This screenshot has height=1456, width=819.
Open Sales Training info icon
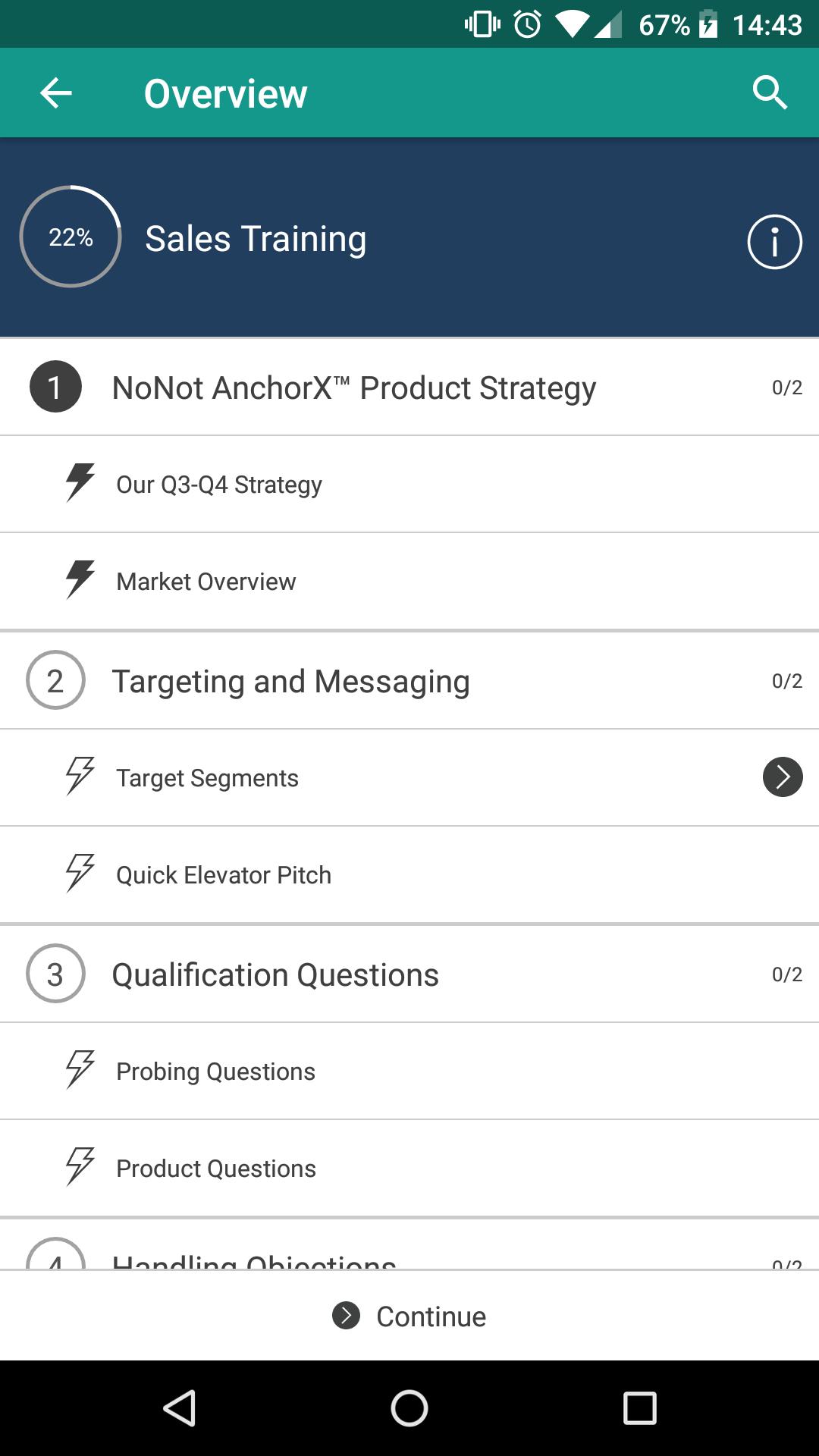774,242
